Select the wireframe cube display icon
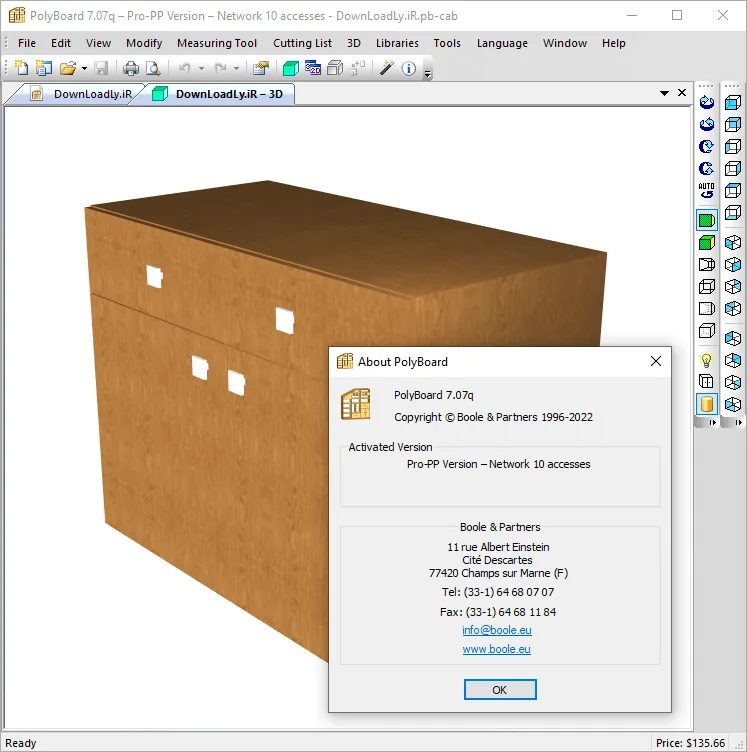This screenshot has width=747, height=752. 707,286
